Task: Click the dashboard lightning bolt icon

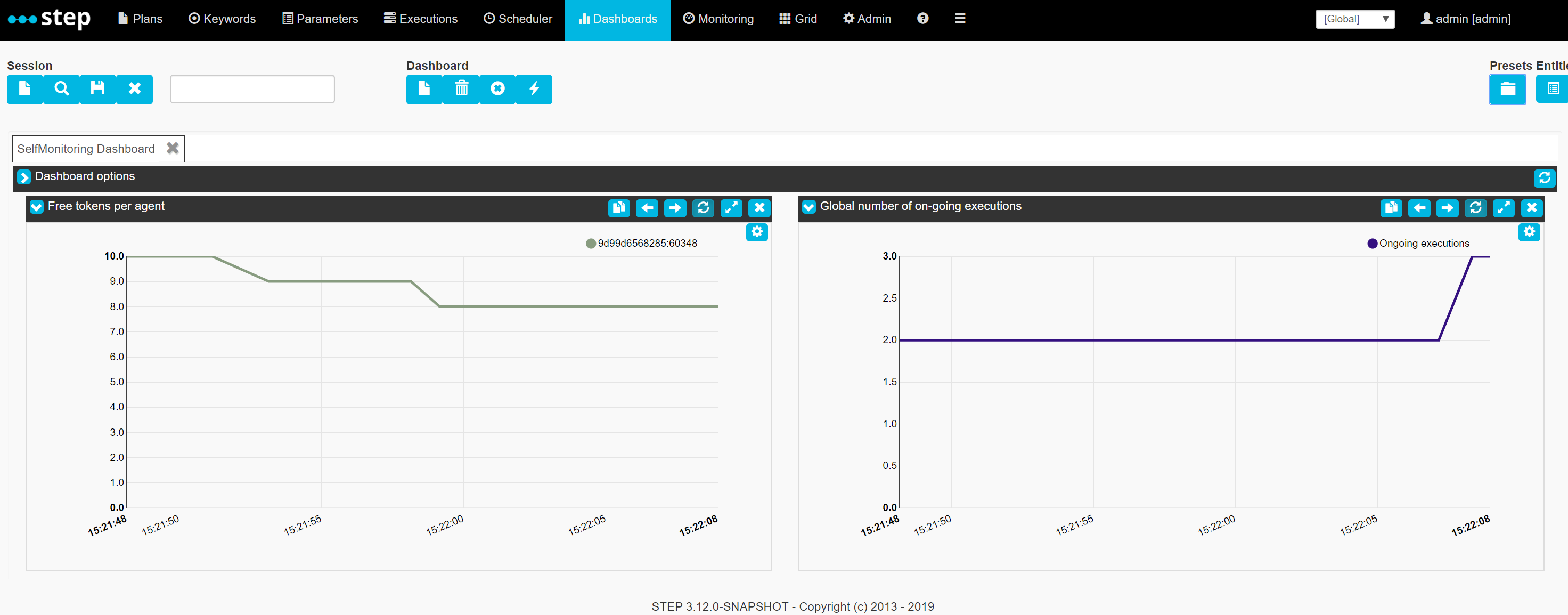Action: (534, 89)
